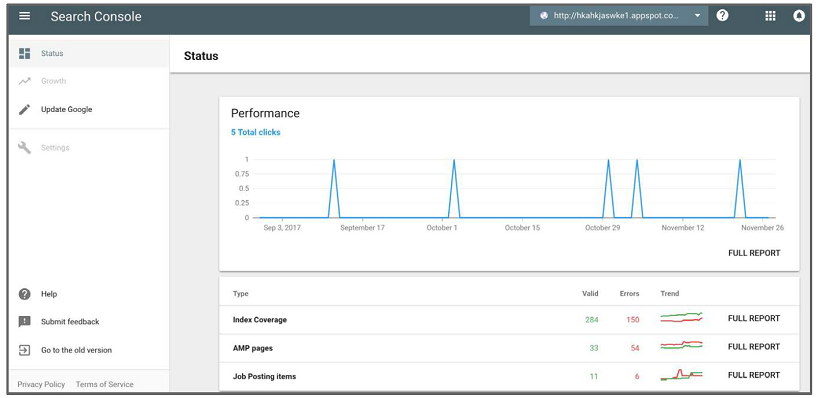Open Help in the sidebar
The width and height of the screenshot is (818, 398).
(89, 294)
